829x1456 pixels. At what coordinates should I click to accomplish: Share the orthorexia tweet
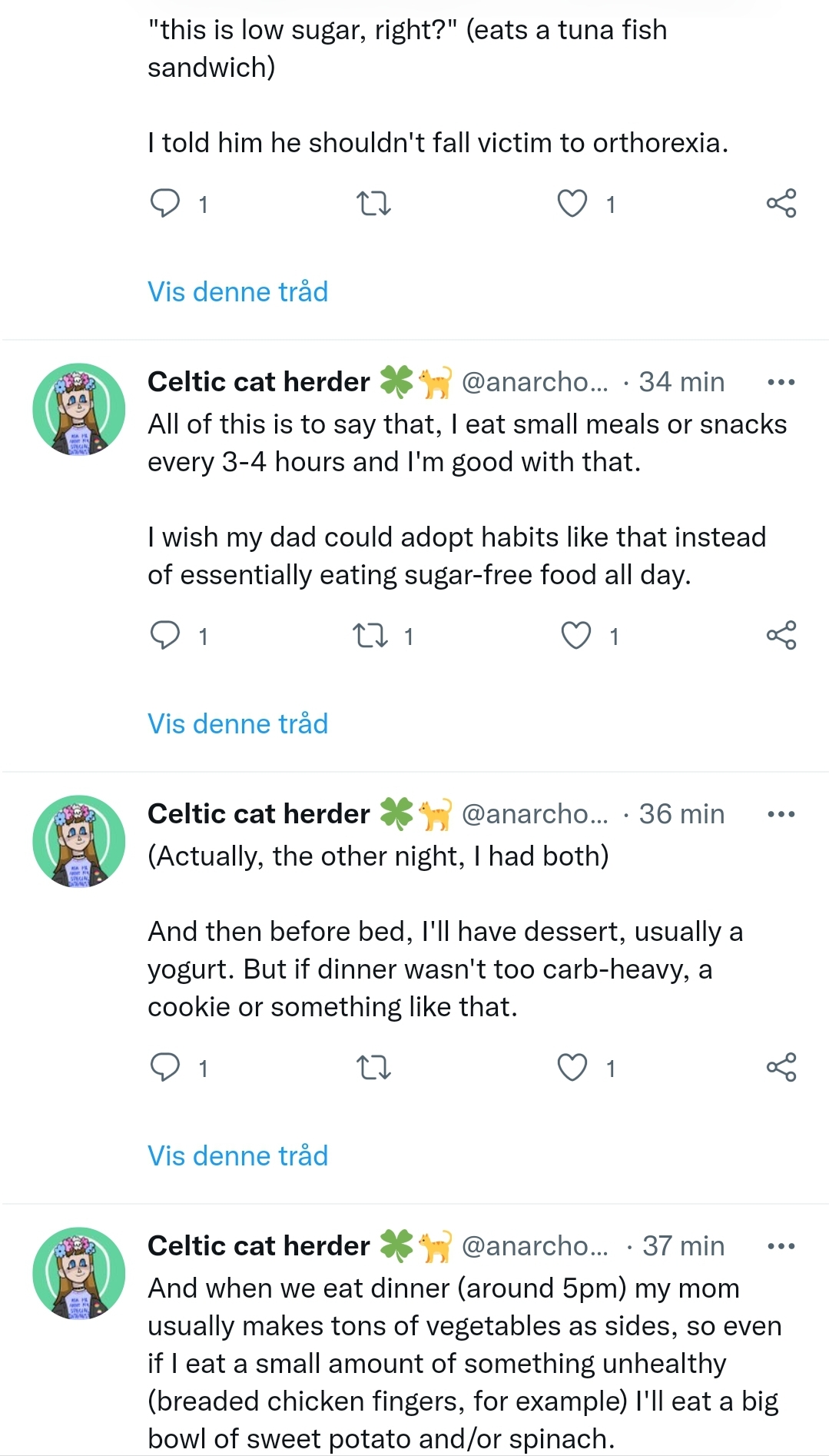click(781, 204)
